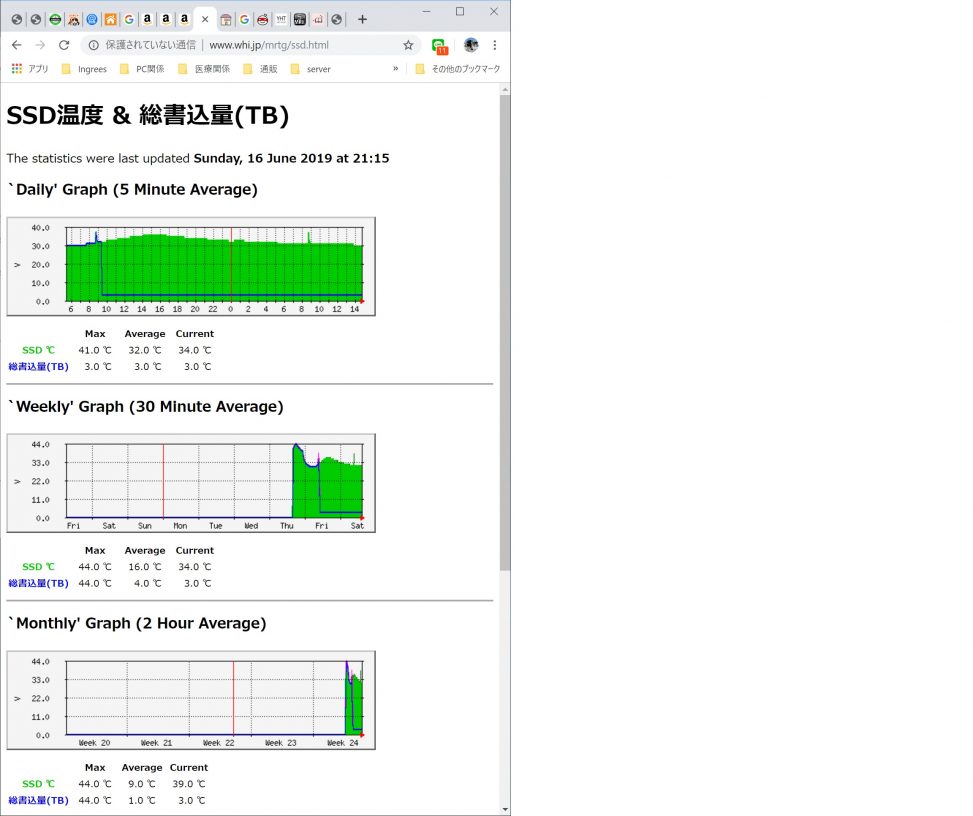The width and height of the screenshot is (973, 816).
Task: Click the SSD温度 & 総書込量(TB) page heading
Action: coord(148,115)
